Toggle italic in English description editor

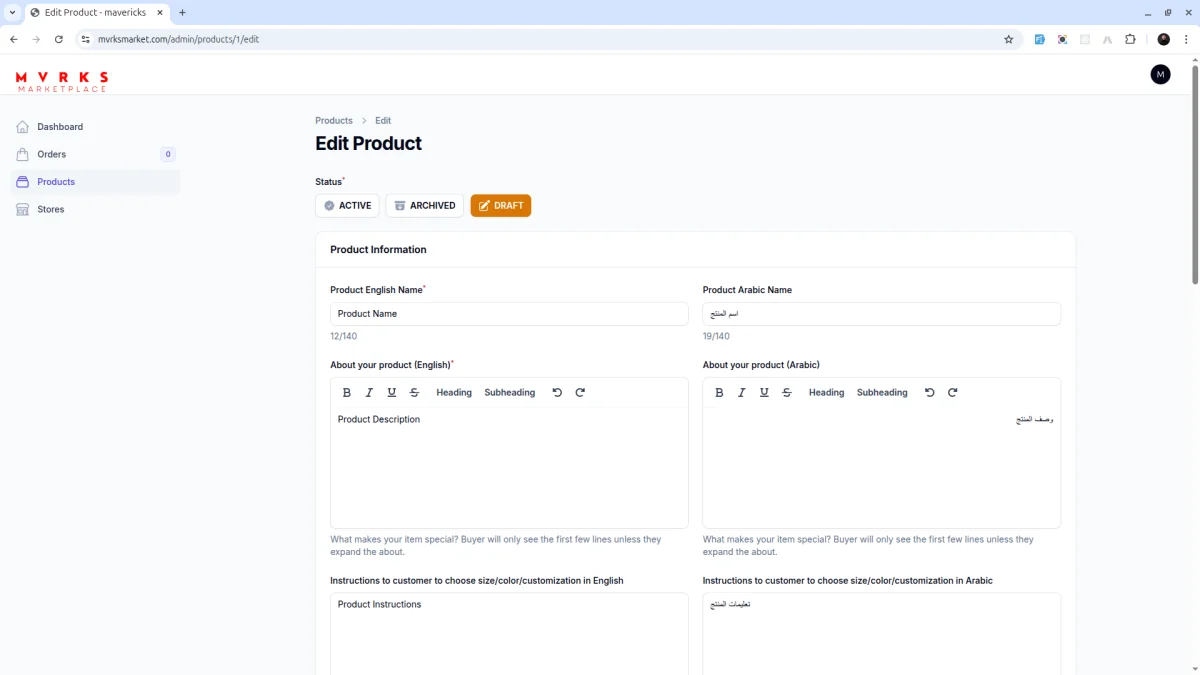tap(369, 393)
